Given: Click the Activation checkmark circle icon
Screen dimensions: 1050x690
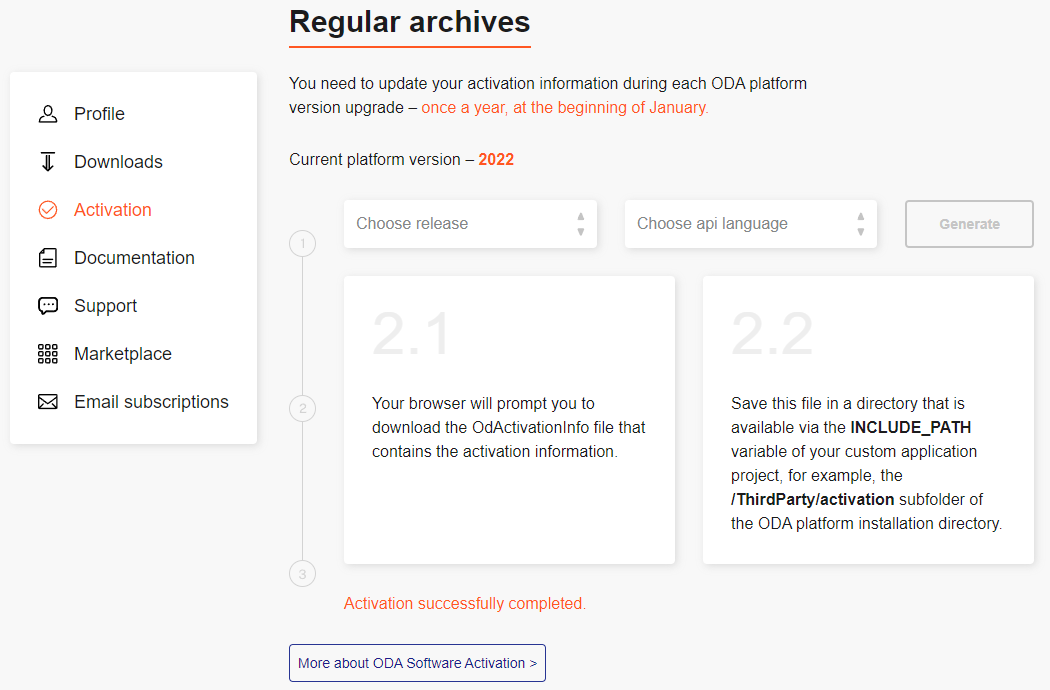Looking at the screenshot, I should 48,210.
